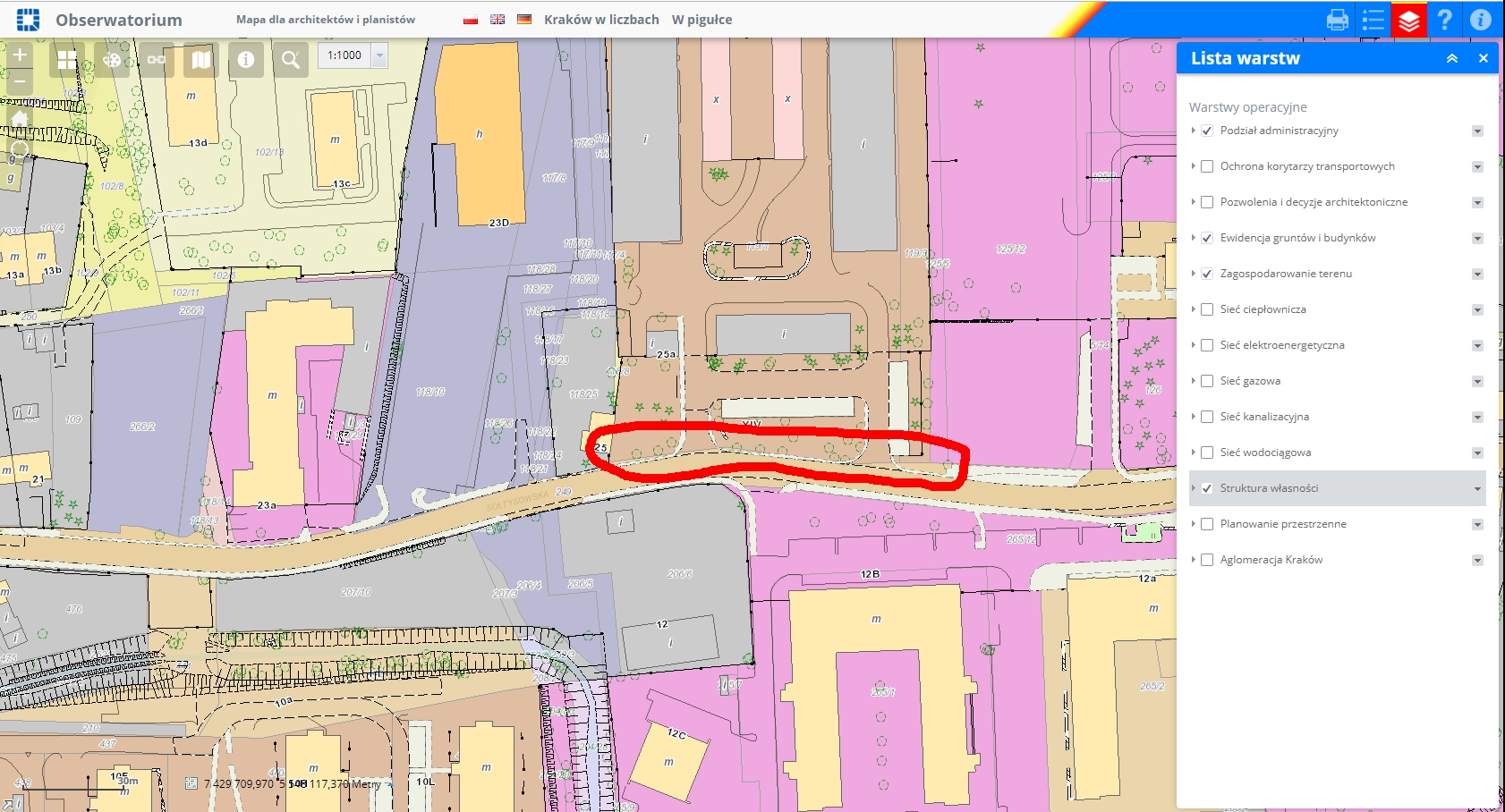The width and height of the screenshot is (1505, 812).
Task: Expand Ewidencja gruntów i budynków tree
Action: click(x=1194, y=238)
